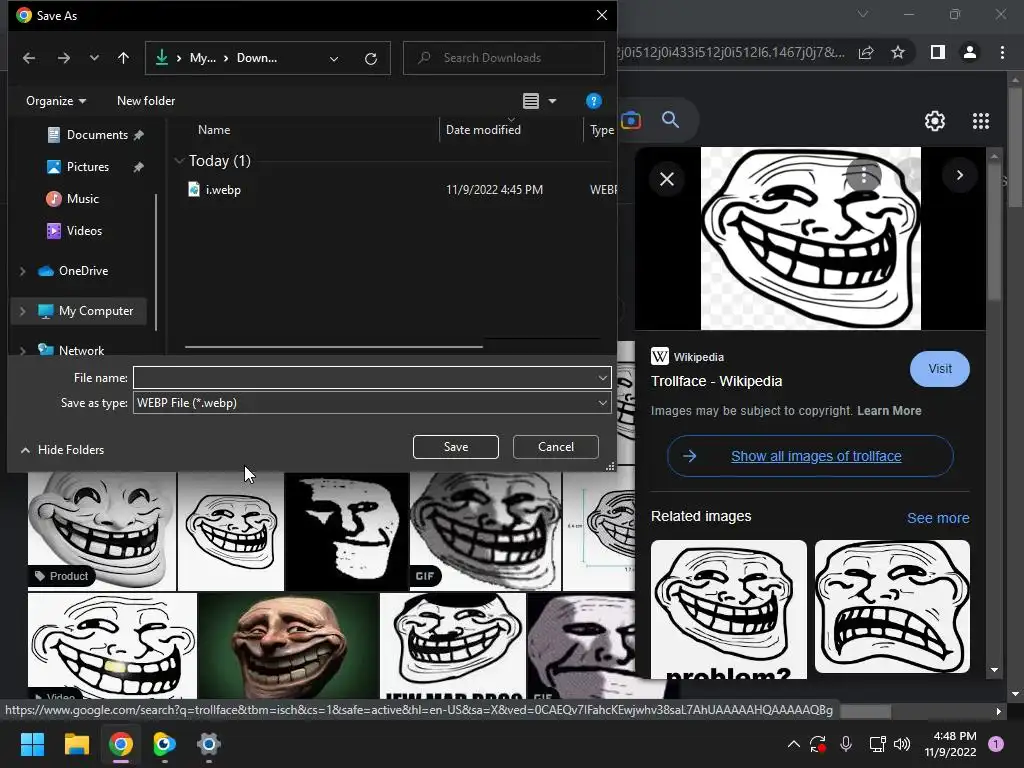Open the File name dropdown arrow
This screenshot has width=1024, height=768.
(603, 377)
